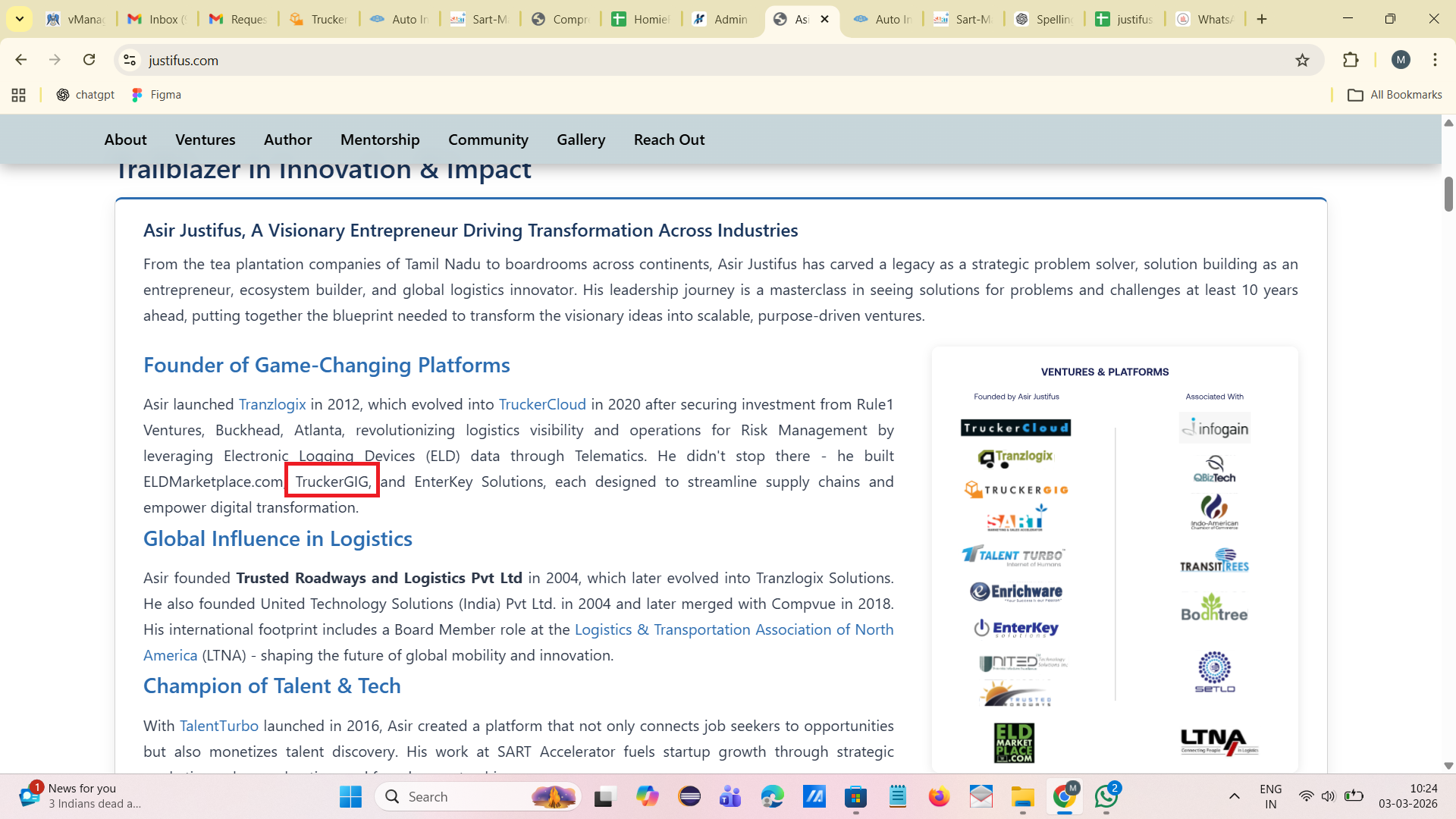Open the Reach Out nav item
This screenshot has height=819, width=1456.
(670, 140)
